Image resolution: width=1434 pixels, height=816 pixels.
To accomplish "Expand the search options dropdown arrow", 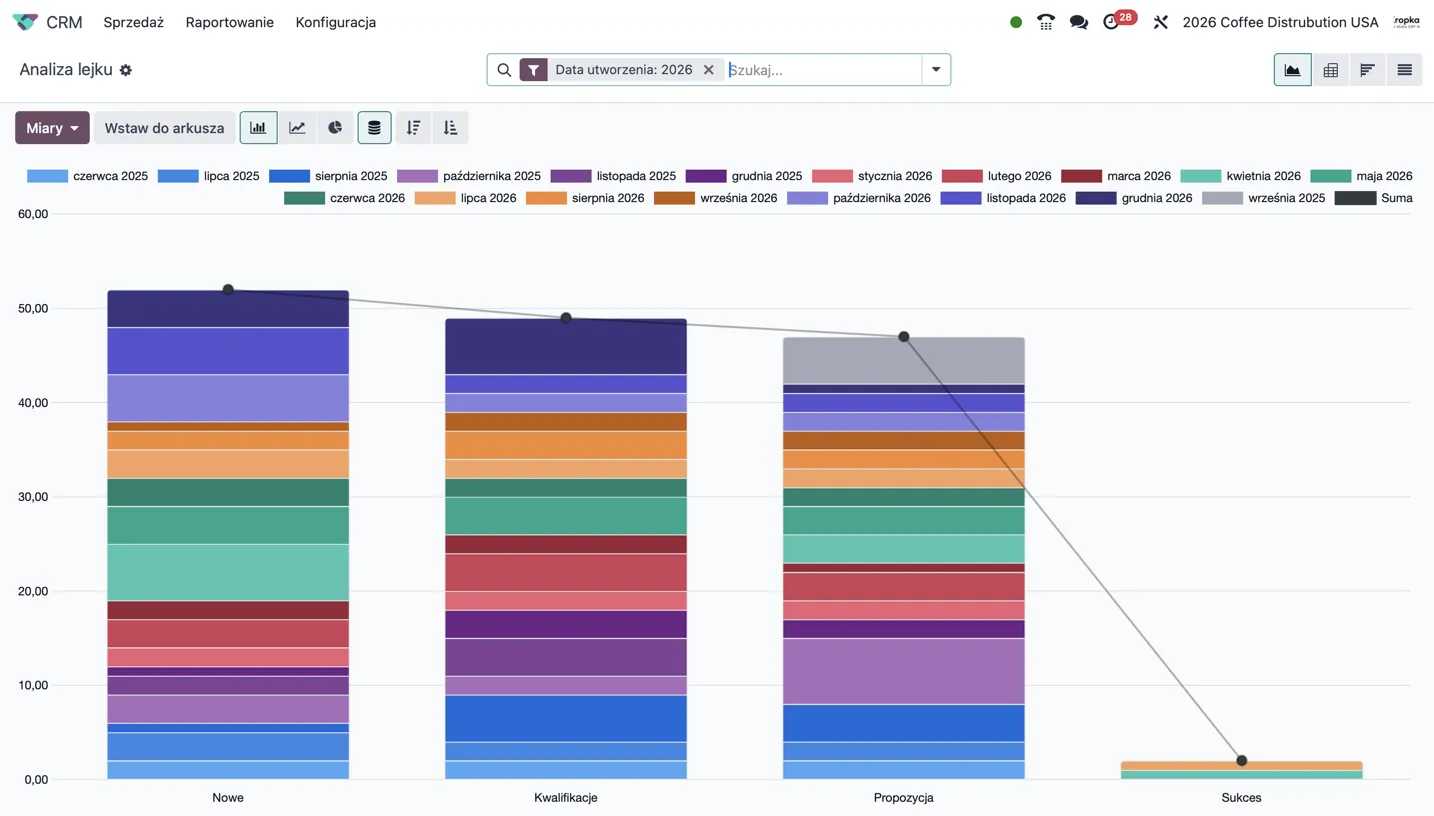I will click(936, 70).
